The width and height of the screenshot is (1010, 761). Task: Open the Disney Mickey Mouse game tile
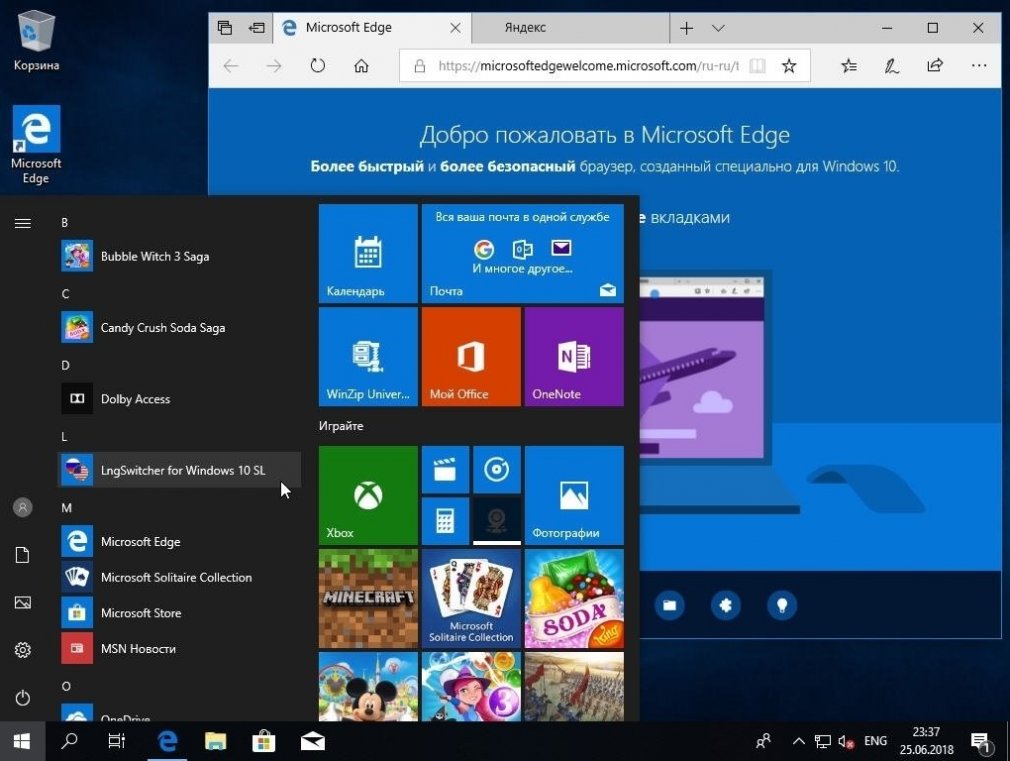click(x=368, y=686)
